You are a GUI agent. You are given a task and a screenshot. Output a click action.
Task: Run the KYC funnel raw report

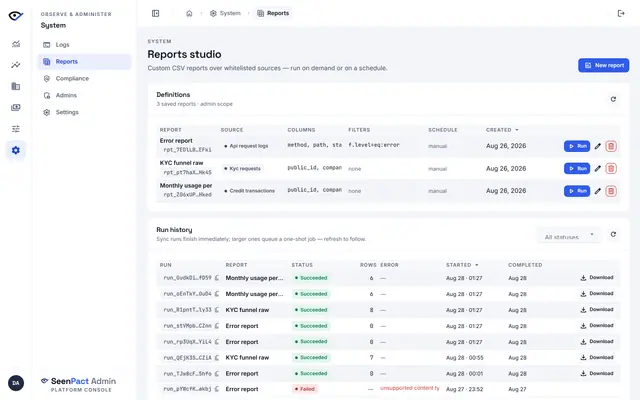point(577,169)
